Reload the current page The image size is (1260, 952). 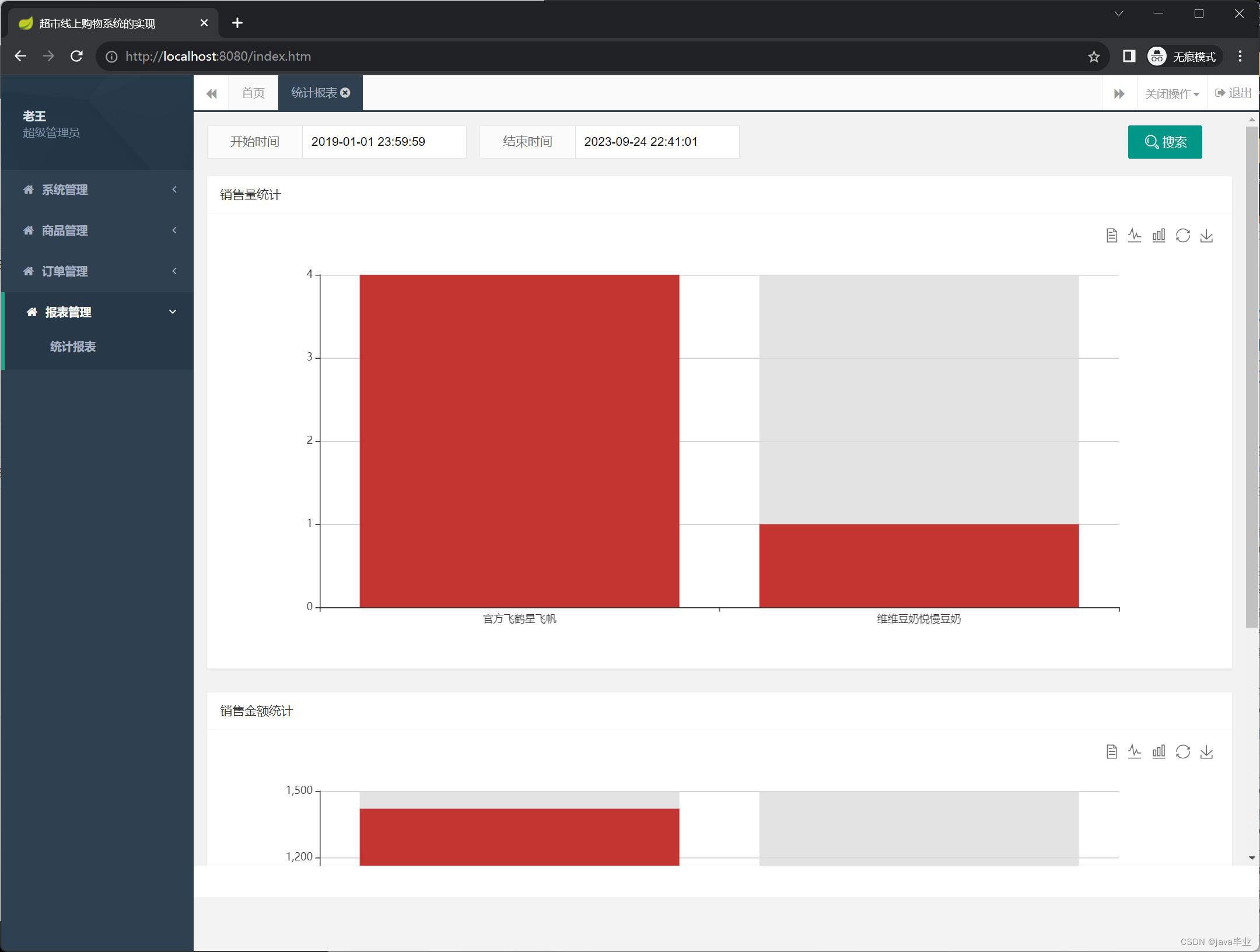click(76, 56)
